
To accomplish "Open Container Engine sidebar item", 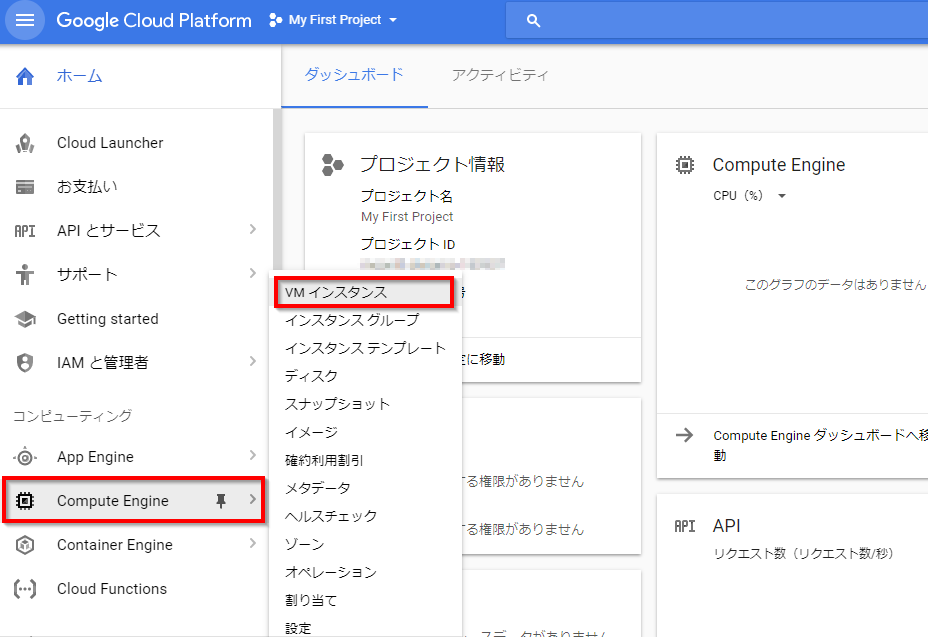I will tap(115, 544).
